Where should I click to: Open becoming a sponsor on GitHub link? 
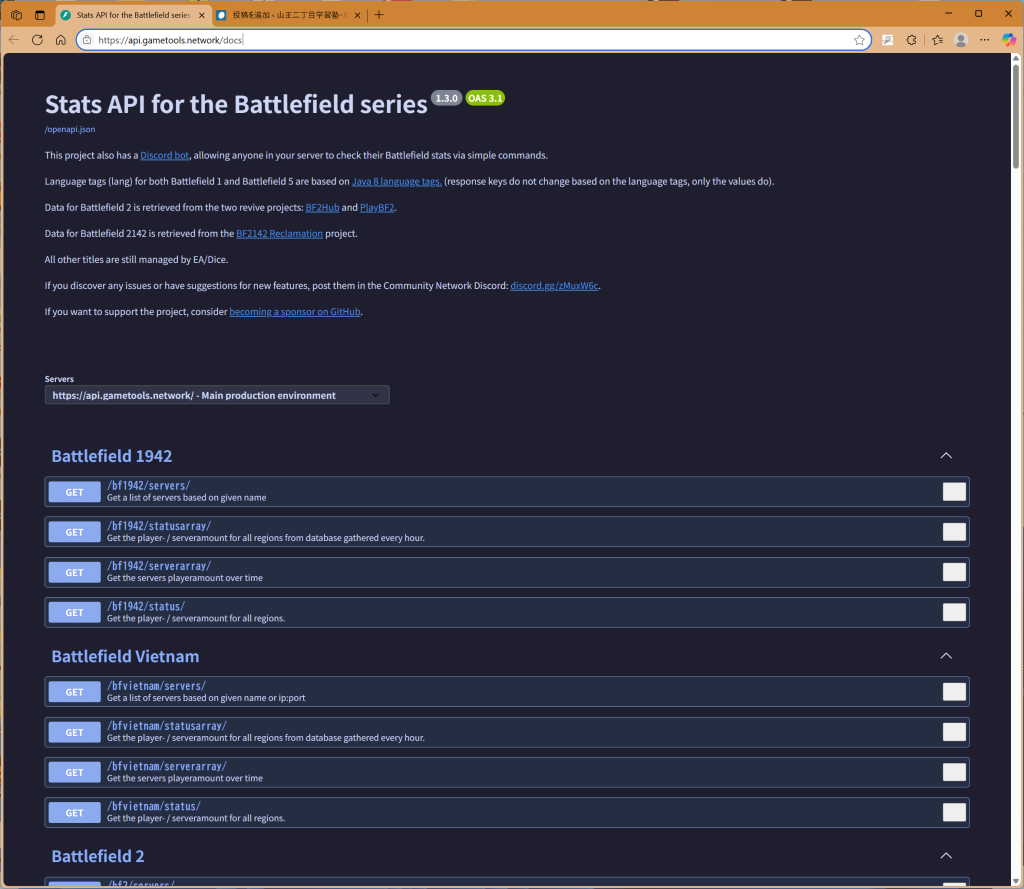tap(295, 312)
